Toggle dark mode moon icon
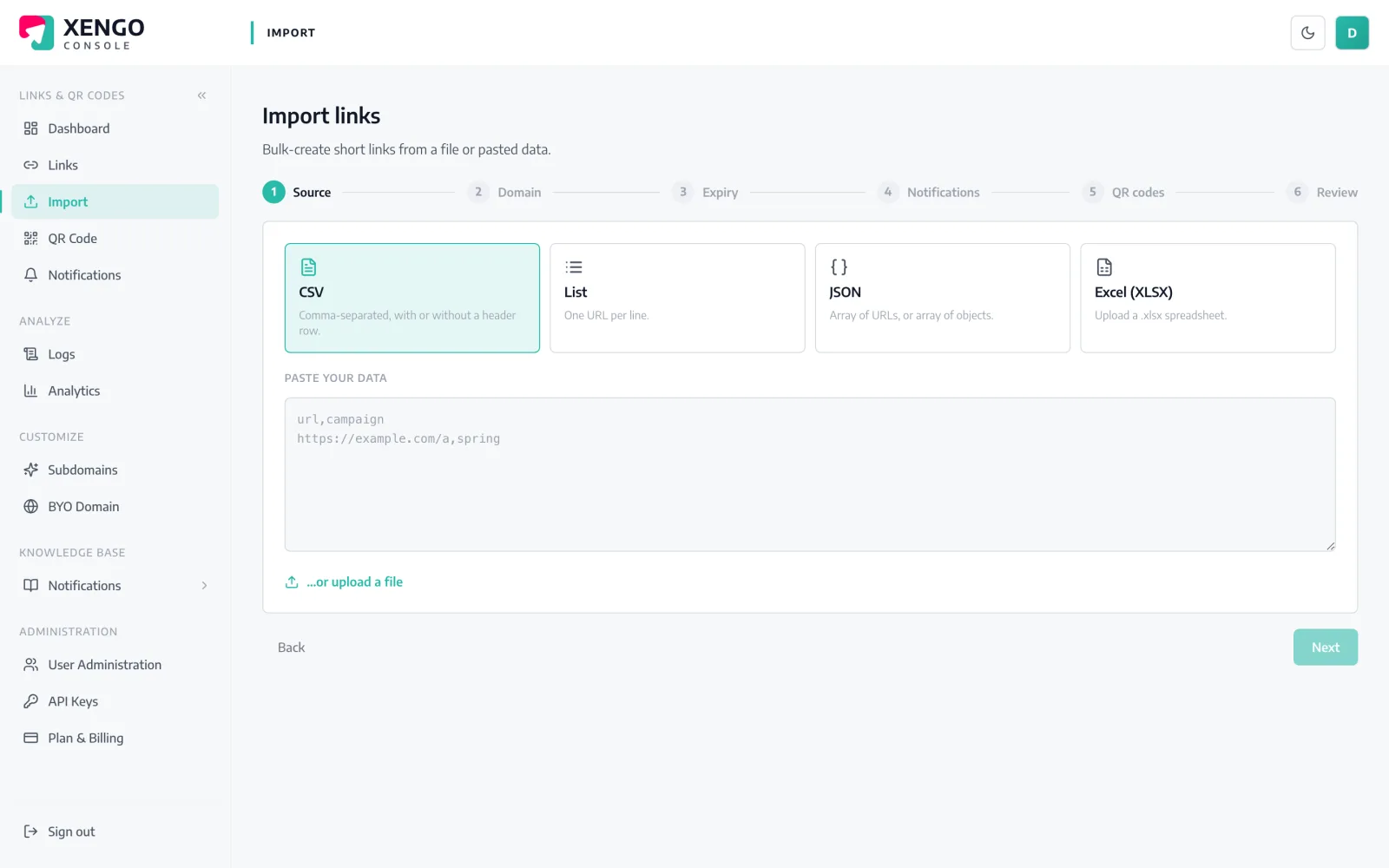 [1307, 33]
